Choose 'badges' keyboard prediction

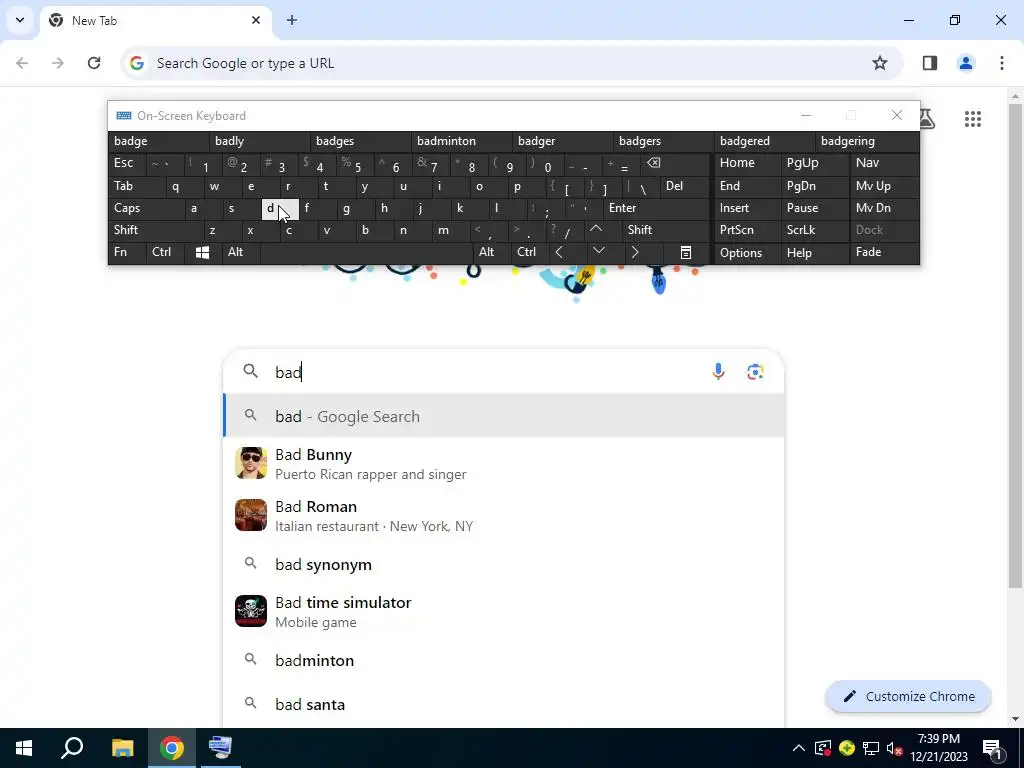tap(361, 141)
